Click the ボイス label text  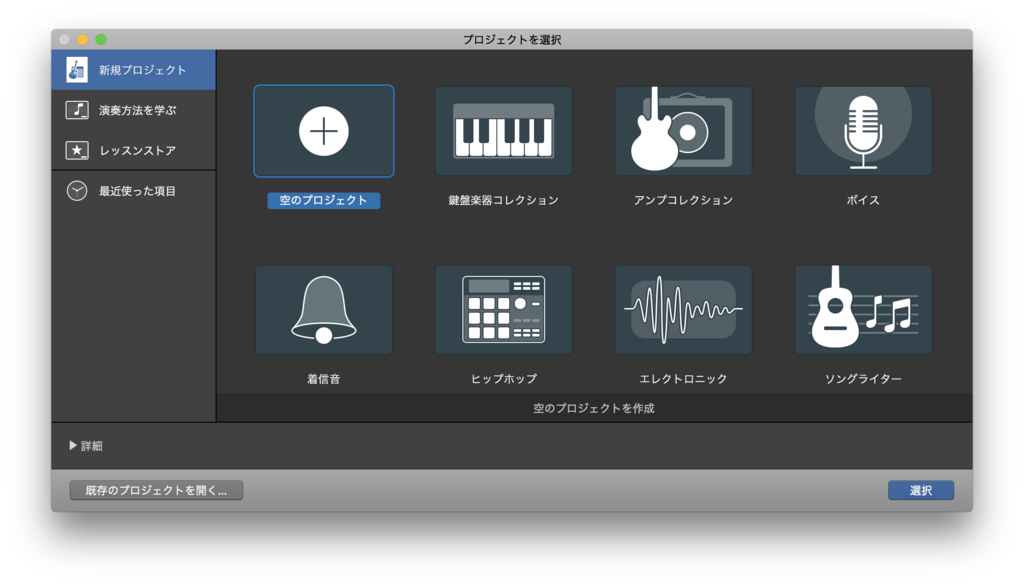863,200
